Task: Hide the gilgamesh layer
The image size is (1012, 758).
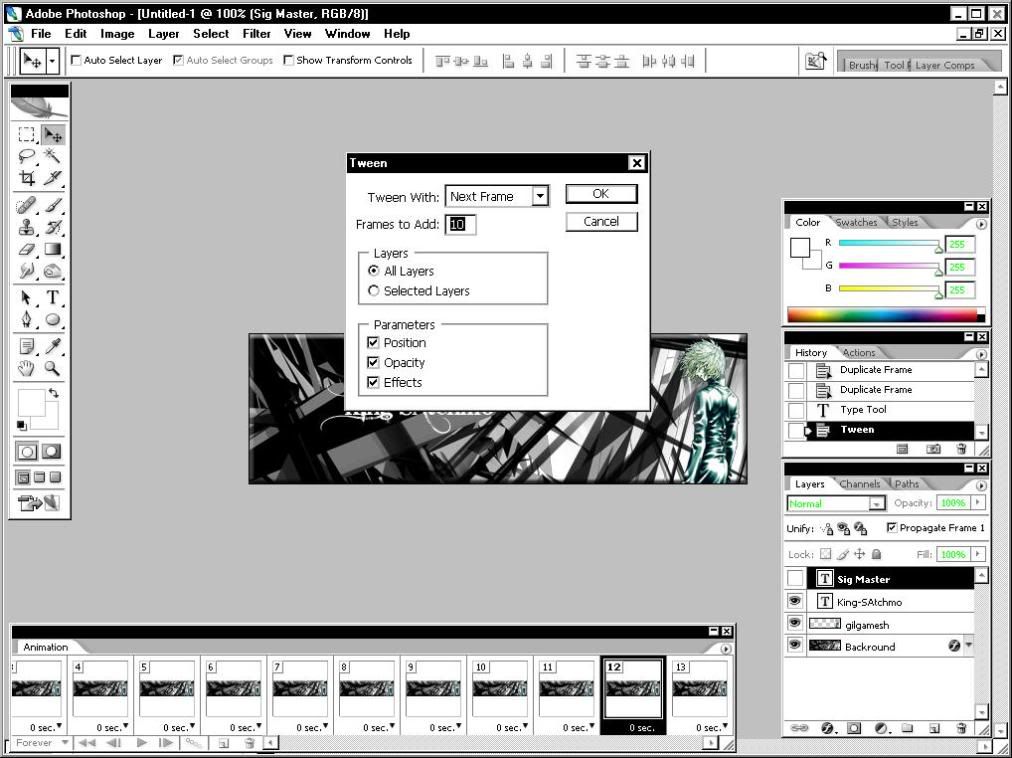Action: click(795, 624)
